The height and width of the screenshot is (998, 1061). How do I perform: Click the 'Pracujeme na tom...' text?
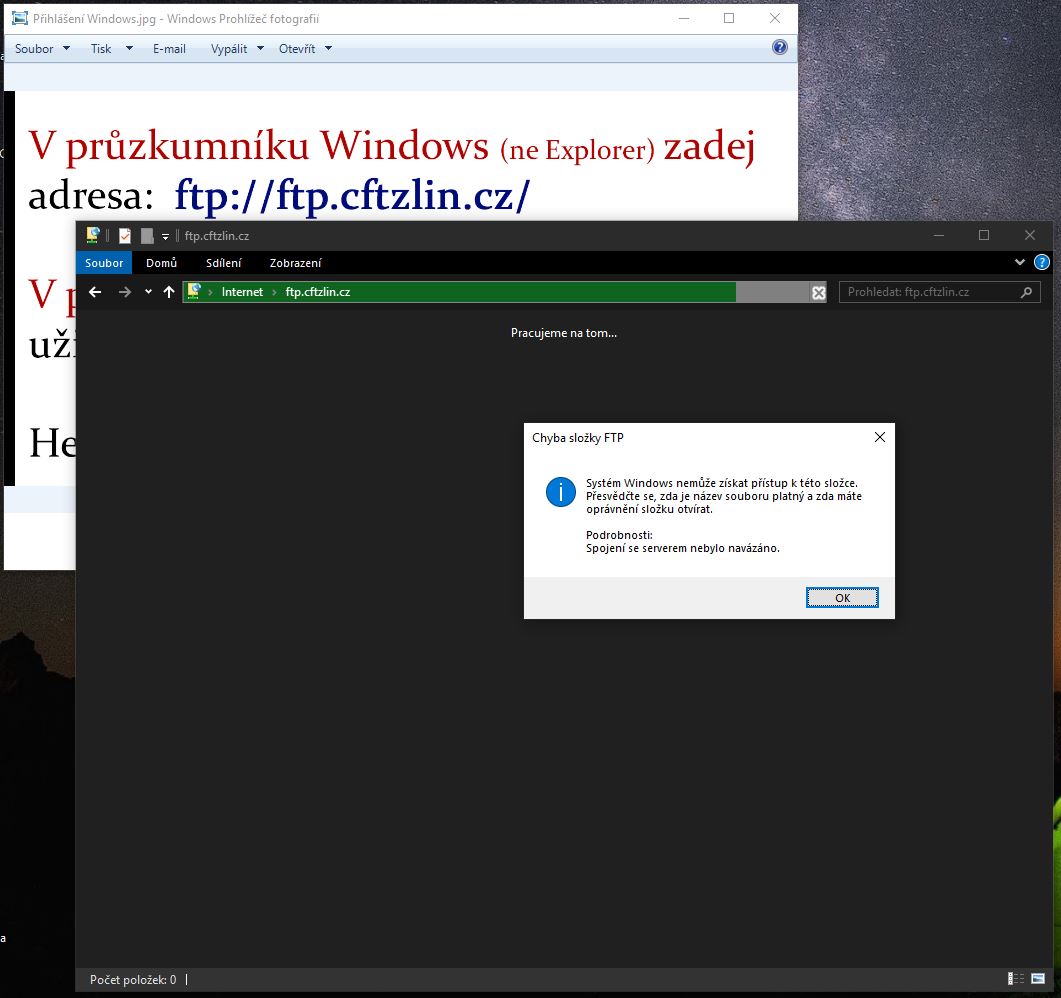(564, 333)
